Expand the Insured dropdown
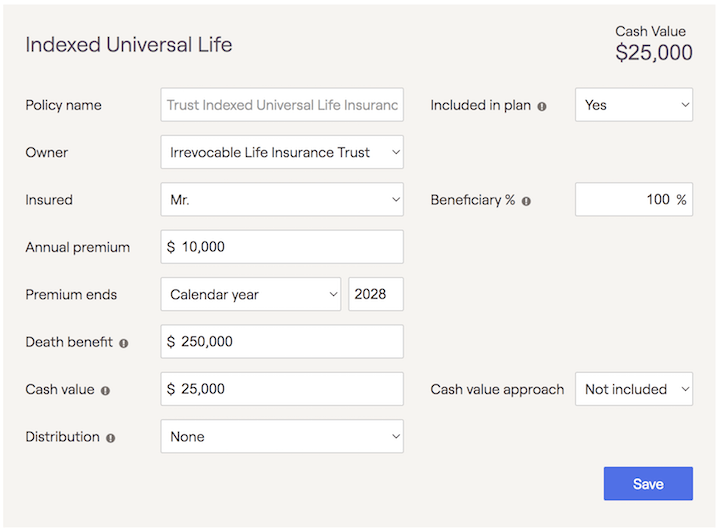This screenshot has width=720, height=531. point(281,199)
